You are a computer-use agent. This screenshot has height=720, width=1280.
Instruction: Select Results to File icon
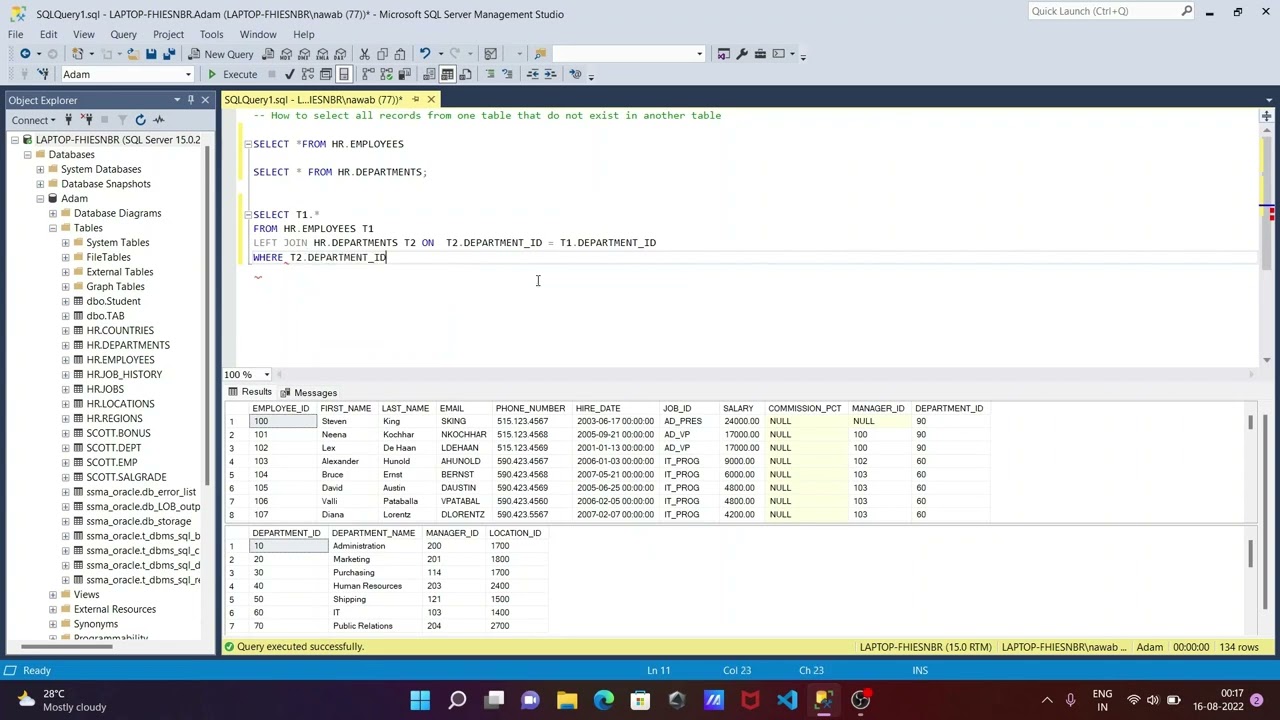click(465, 74)
